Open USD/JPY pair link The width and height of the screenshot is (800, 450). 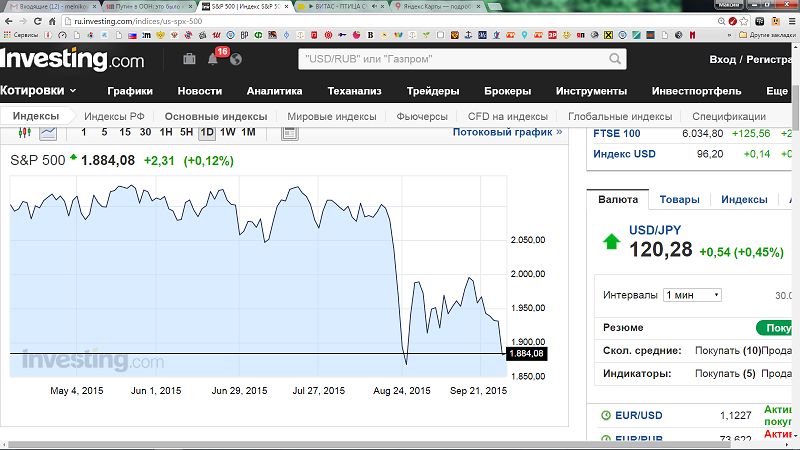point(655,230)
